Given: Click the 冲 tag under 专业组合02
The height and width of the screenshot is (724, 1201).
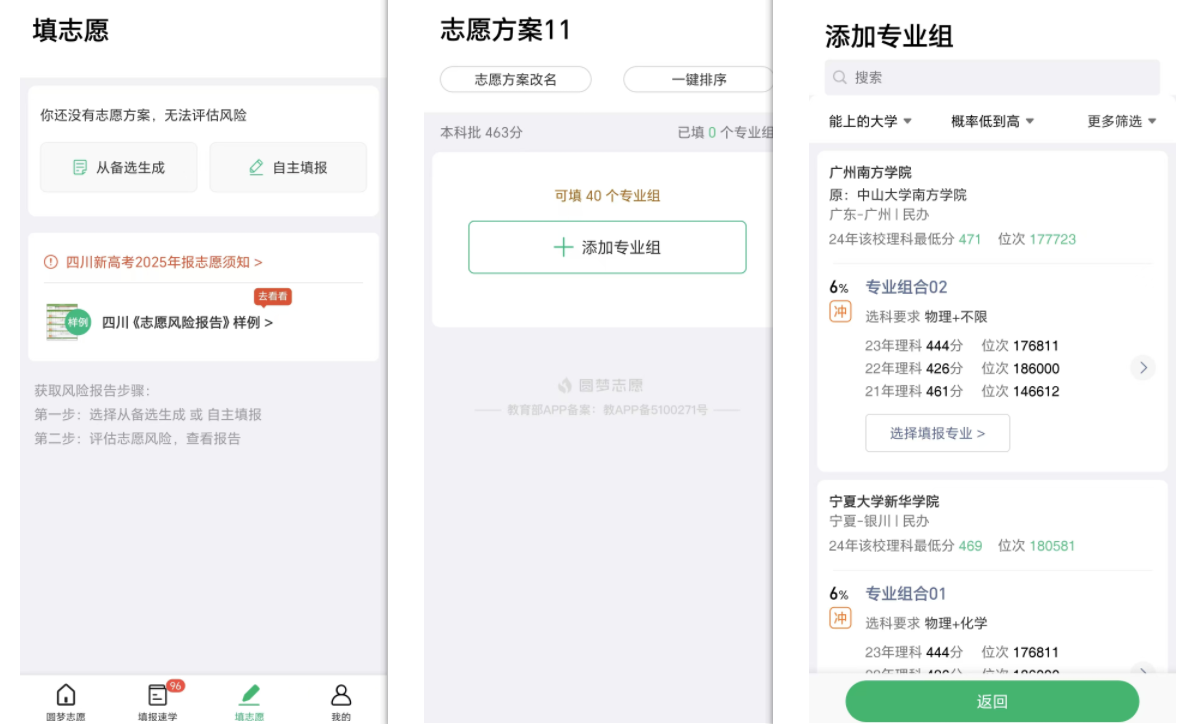Looking at the screenshot, I should (x=840, y=312).
